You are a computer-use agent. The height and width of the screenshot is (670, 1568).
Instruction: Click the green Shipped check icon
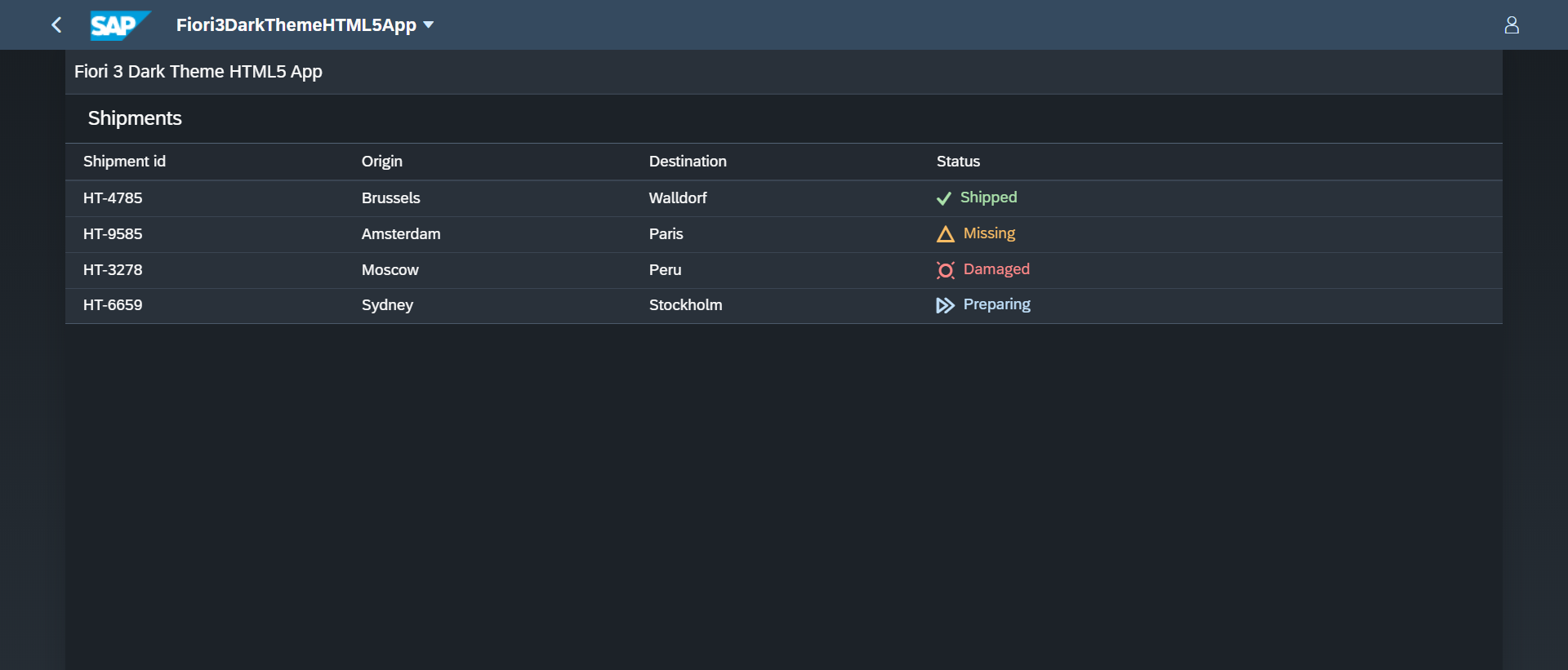point(945,198)
